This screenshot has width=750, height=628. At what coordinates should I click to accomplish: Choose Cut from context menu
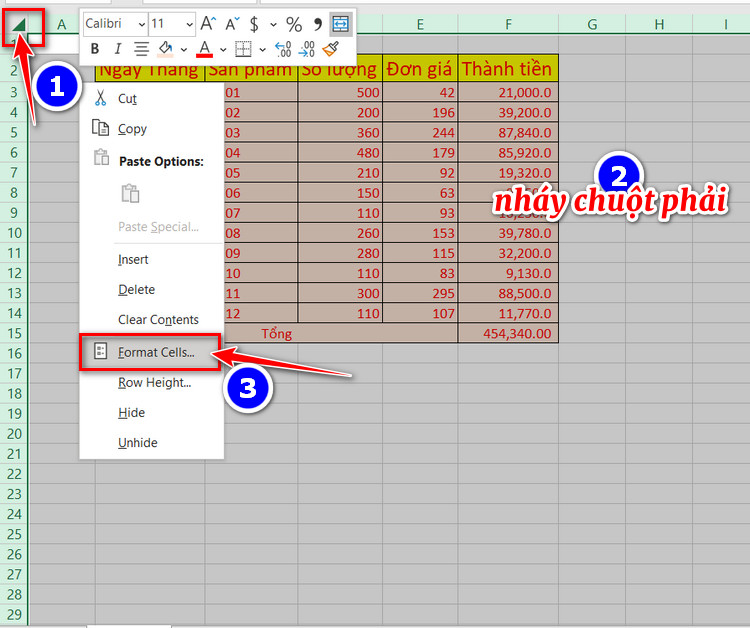pyautogui.click(x=152, y=99)
